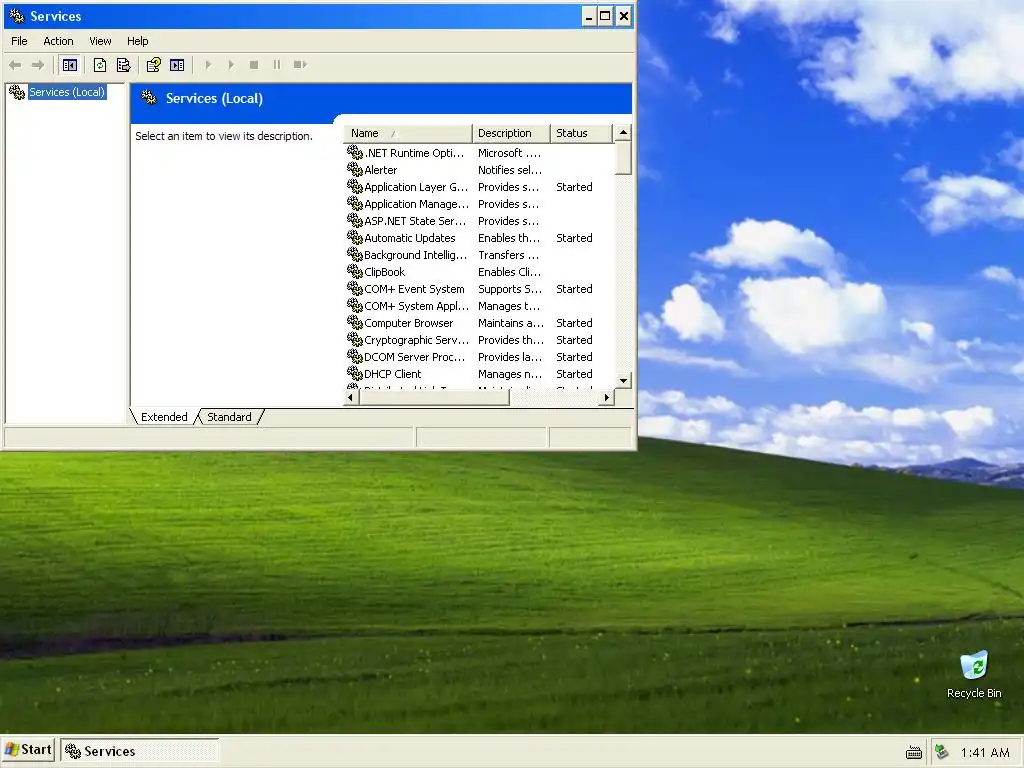Click the Pause Service toolbar icon
Screen dimensions: 1024x768
(x=277, y=65)
